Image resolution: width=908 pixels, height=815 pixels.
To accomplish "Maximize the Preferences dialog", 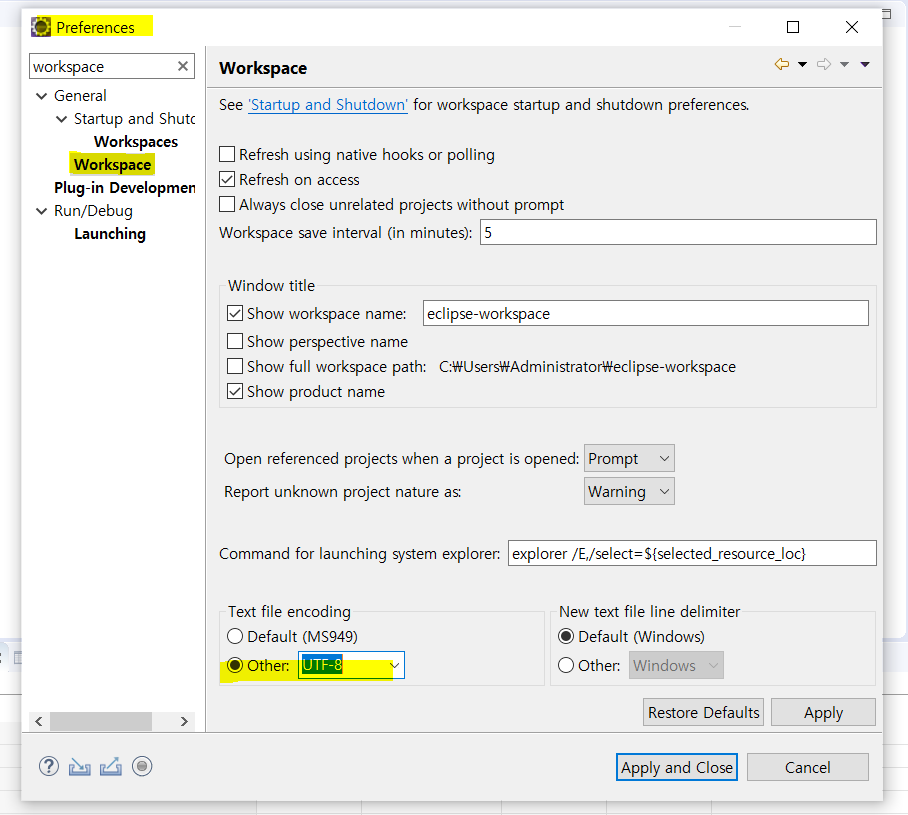I will 793,27.
